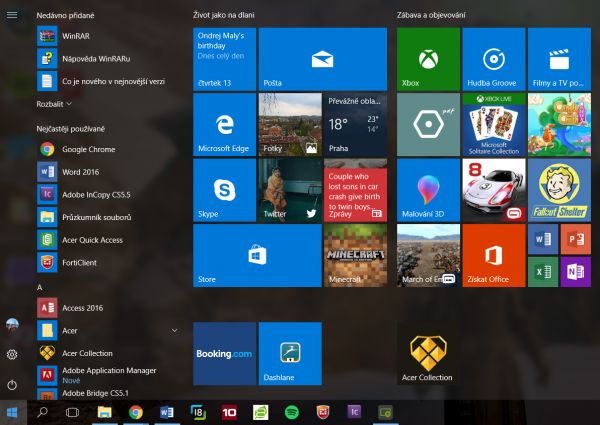Open InCopy icon on the taskbar
The width and height of the screenshot is (600, 425).
tap(354, 412)
